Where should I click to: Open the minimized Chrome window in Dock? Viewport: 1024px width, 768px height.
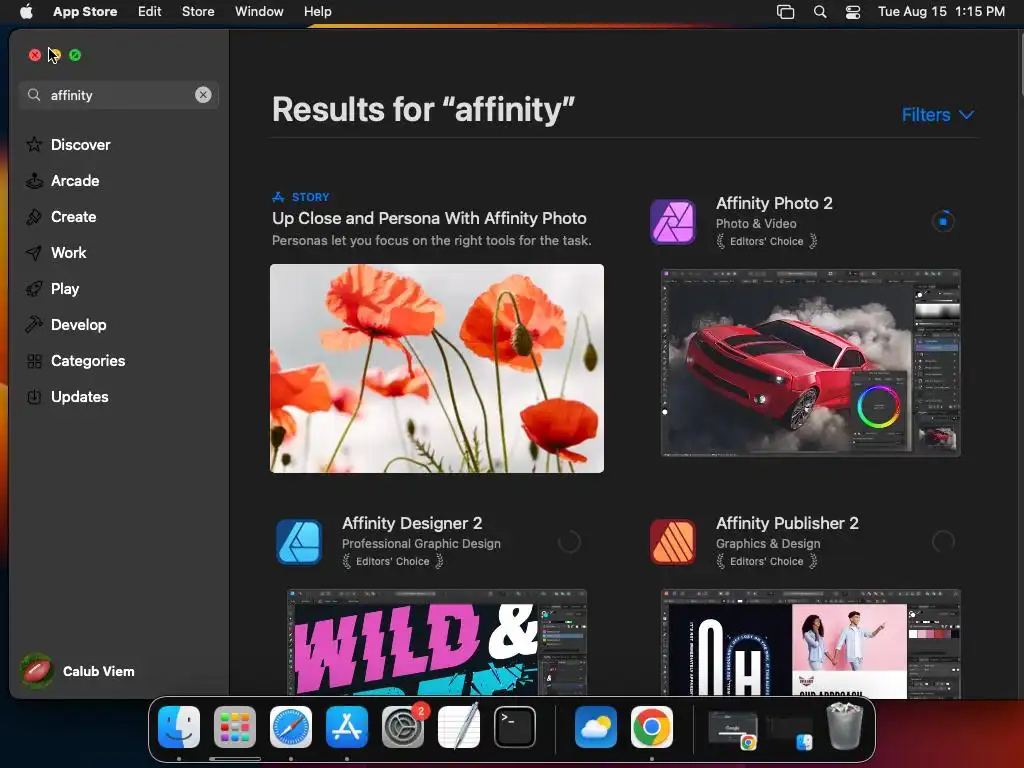[x=733, y=729]
